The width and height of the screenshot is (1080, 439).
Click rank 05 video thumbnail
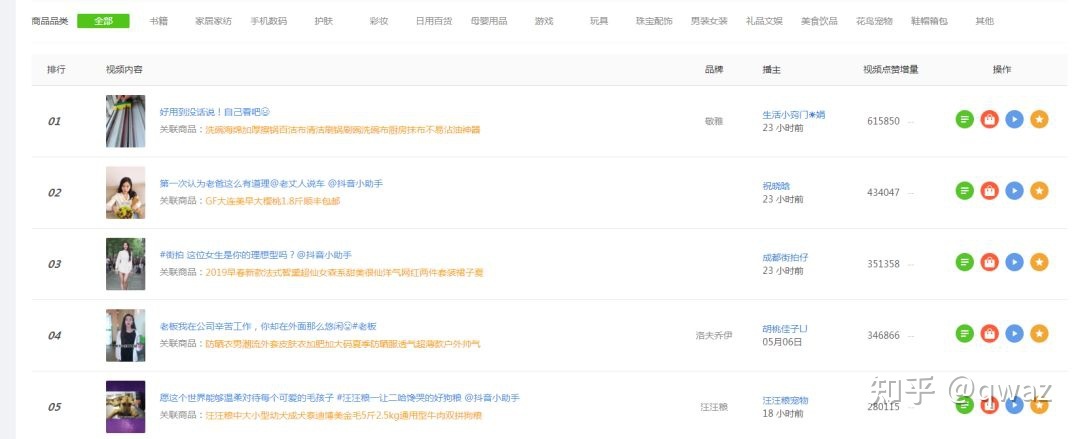point(125,407)
